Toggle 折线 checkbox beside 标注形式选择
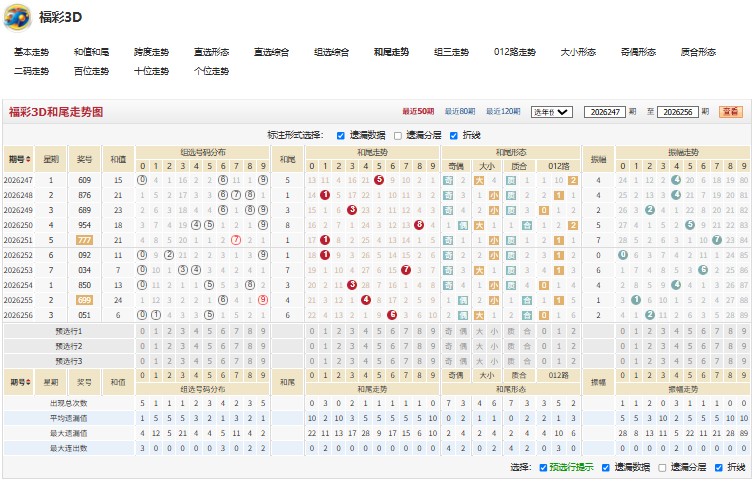Image resolution: width=752 pixels, height=481 pixels. [454, 136]
